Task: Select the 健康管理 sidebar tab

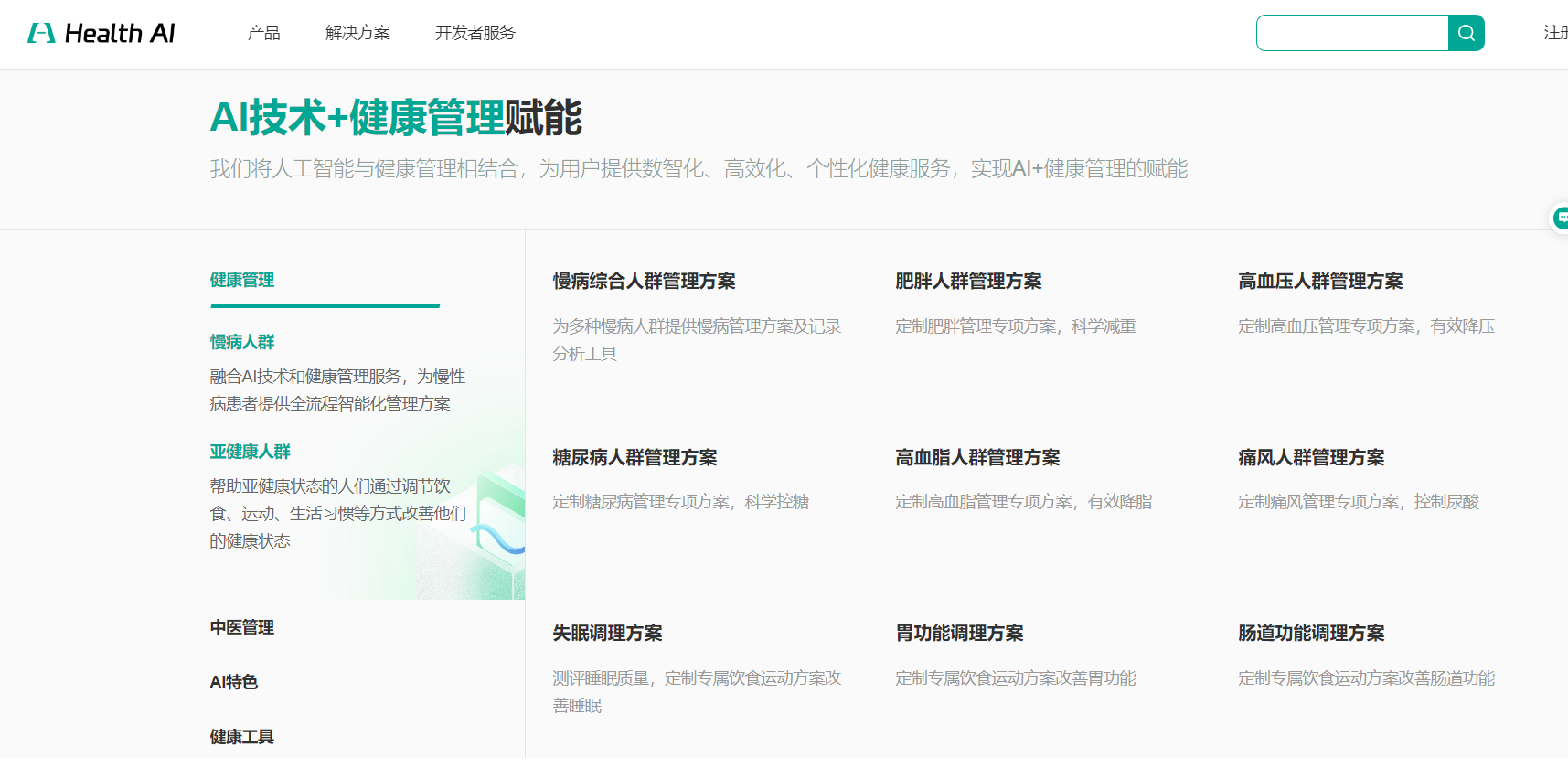Action: coord(242,280)
